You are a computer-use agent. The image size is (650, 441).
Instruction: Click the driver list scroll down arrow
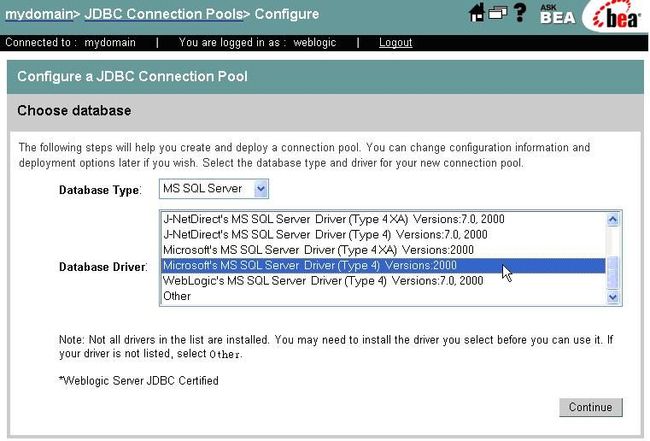pos(613,297)
